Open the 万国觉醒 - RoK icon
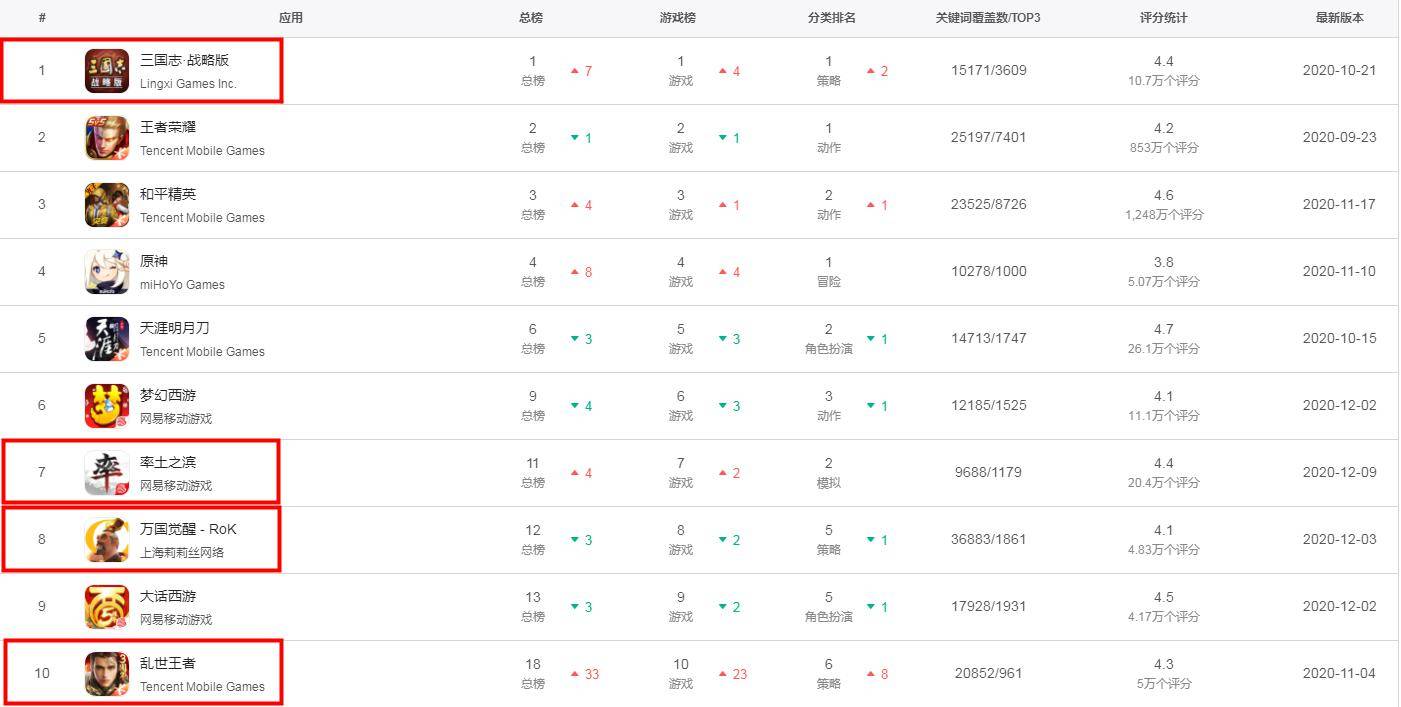Screen dimensions: 1401x707 click(x=106, y=540)
